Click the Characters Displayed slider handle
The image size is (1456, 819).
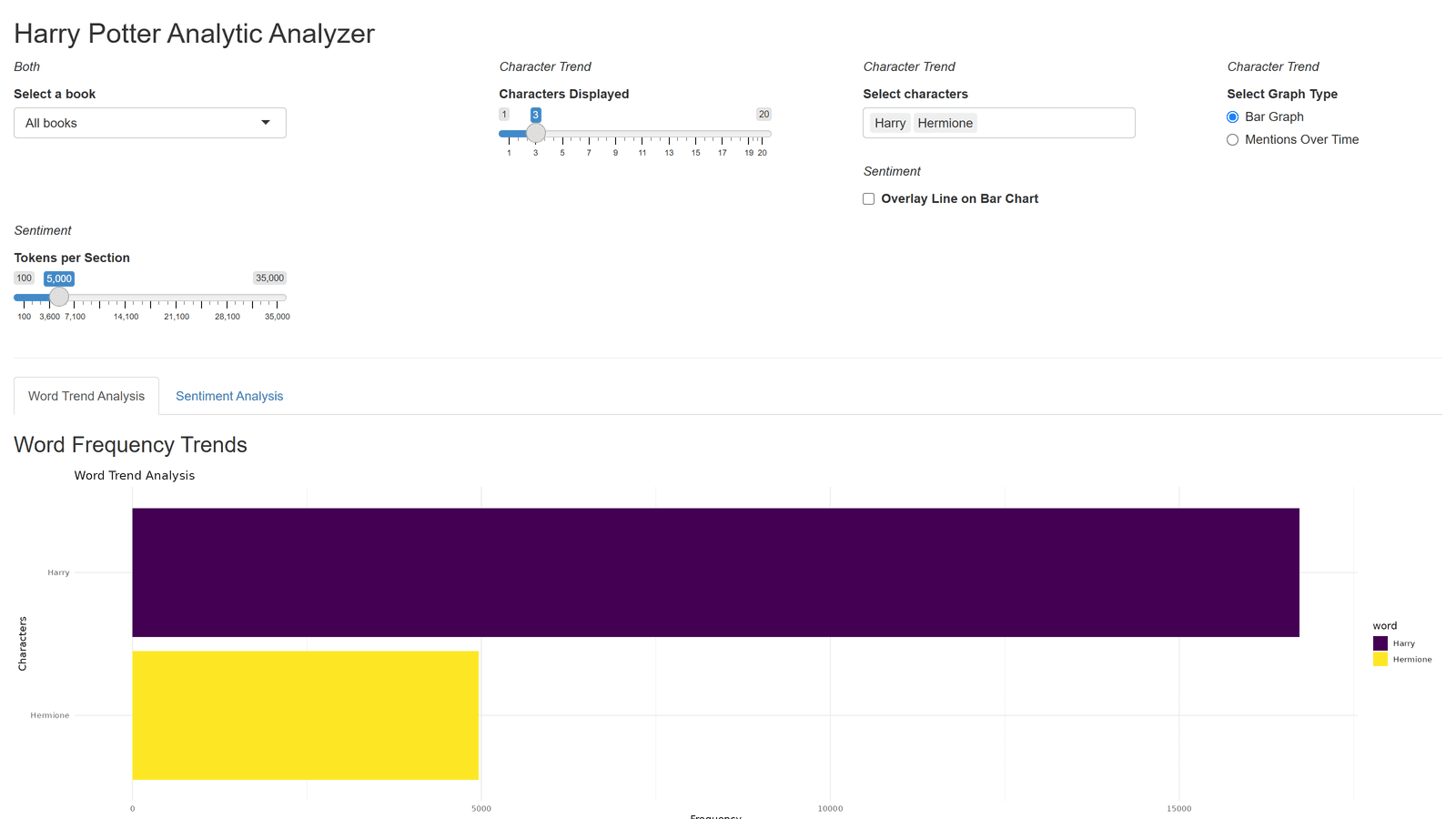[x=536, y=134]
